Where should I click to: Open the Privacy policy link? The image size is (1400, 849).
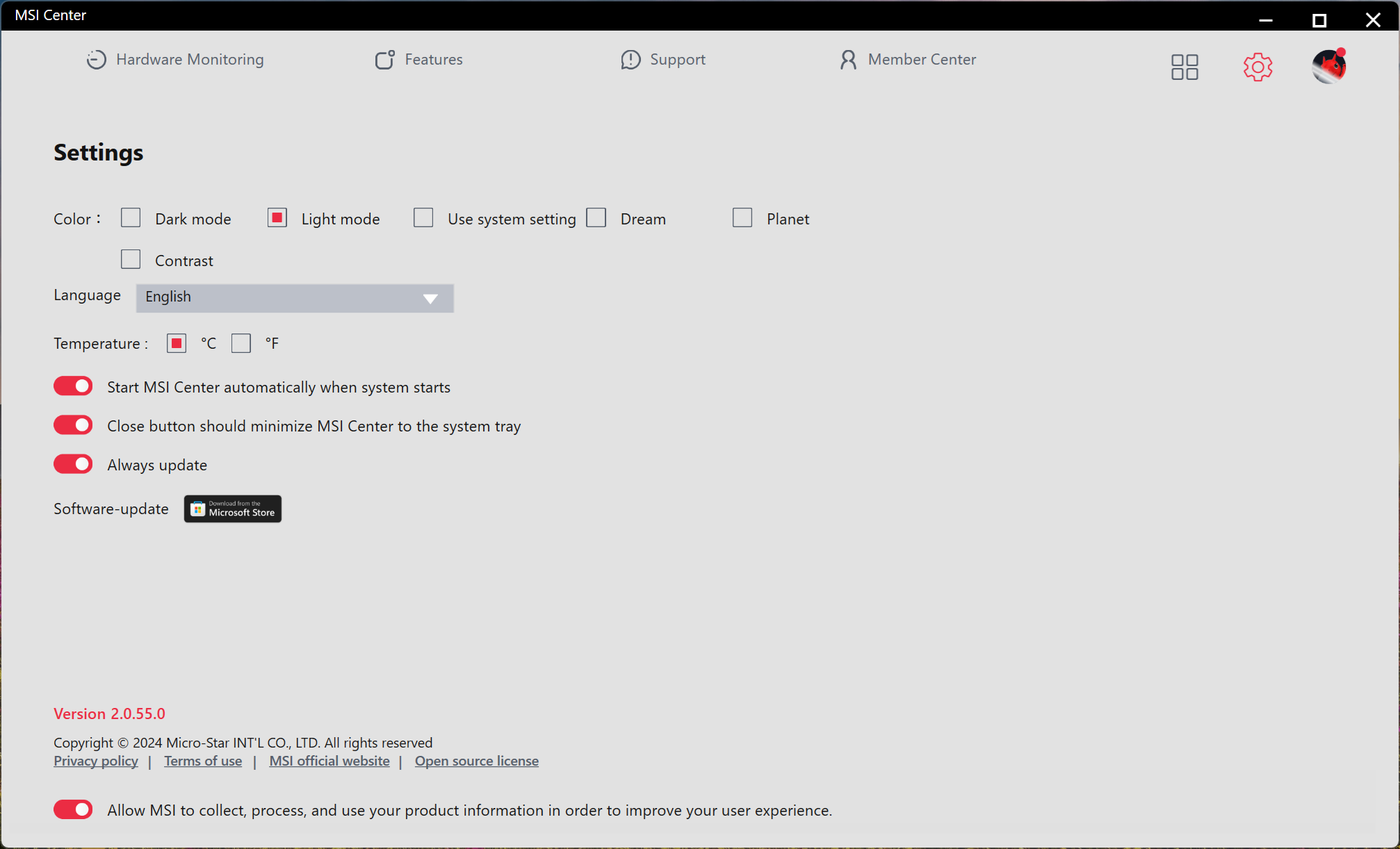click(x=96, y=761)
